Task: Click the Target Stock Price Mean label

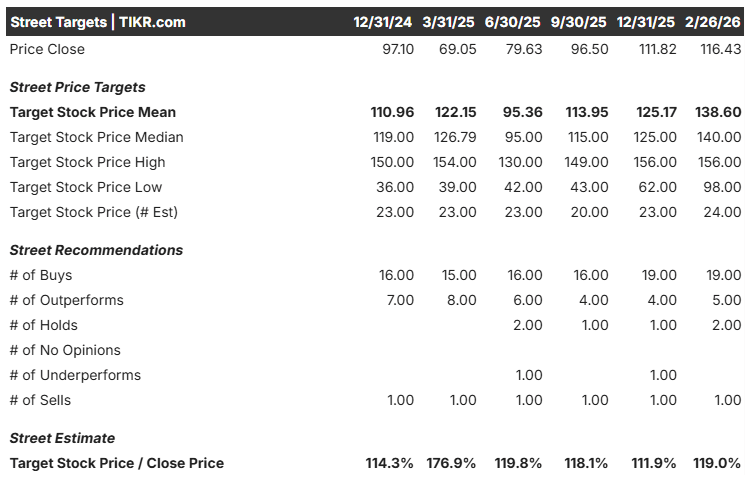Action: click(93, 112)
